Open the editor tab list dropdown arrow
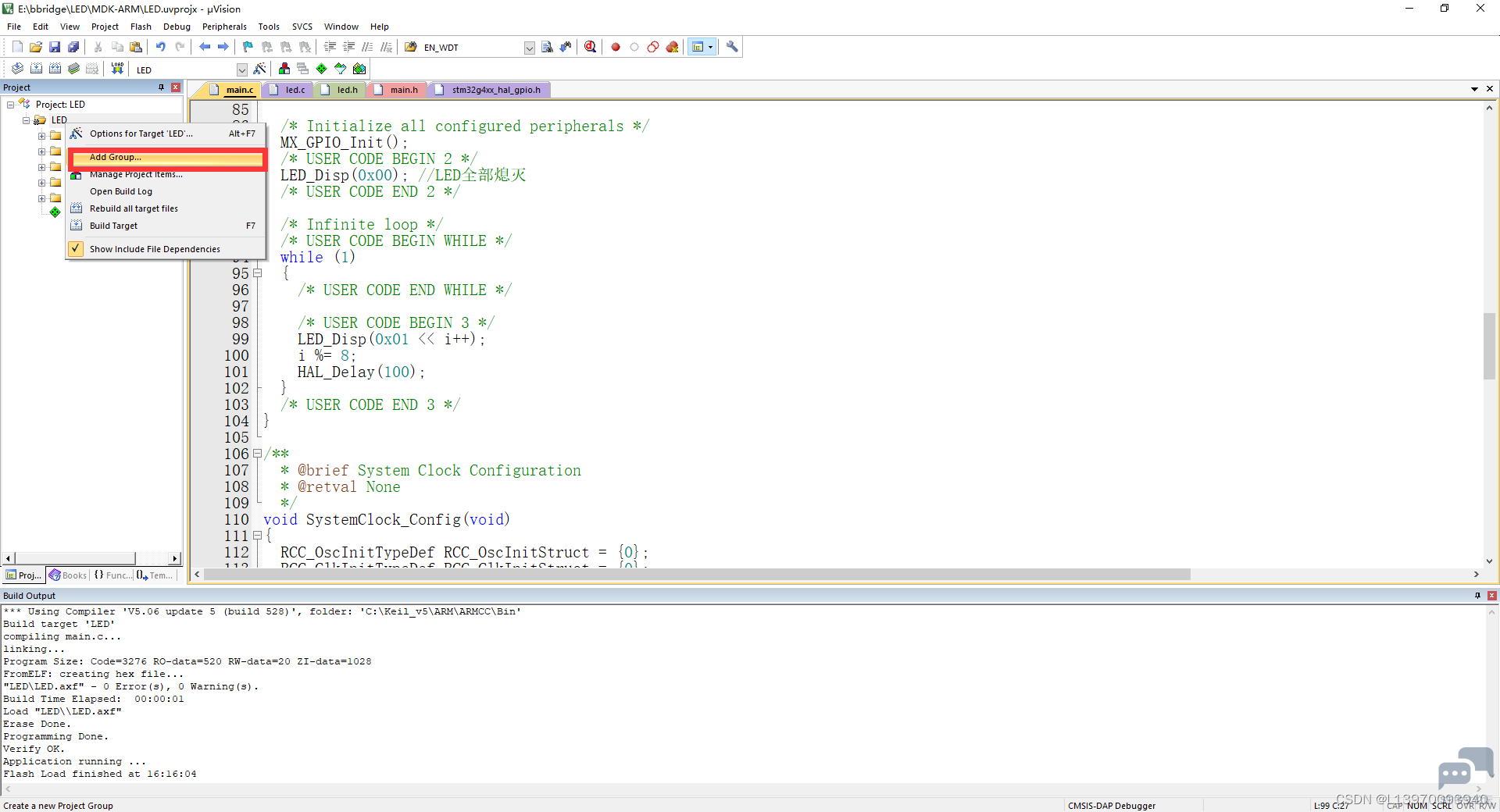This screenshot has height=812, width=1500. pos(1474,89)
